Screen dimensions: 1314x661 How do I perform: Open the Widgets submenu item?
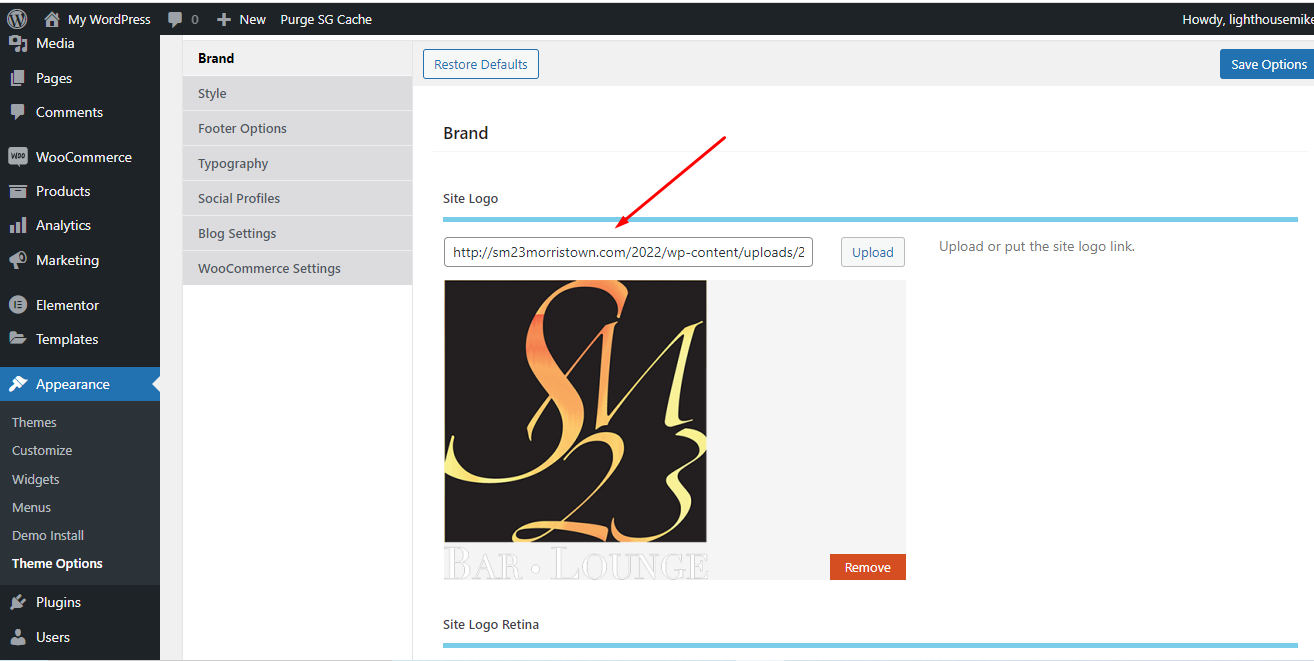[x=36, y=479]
